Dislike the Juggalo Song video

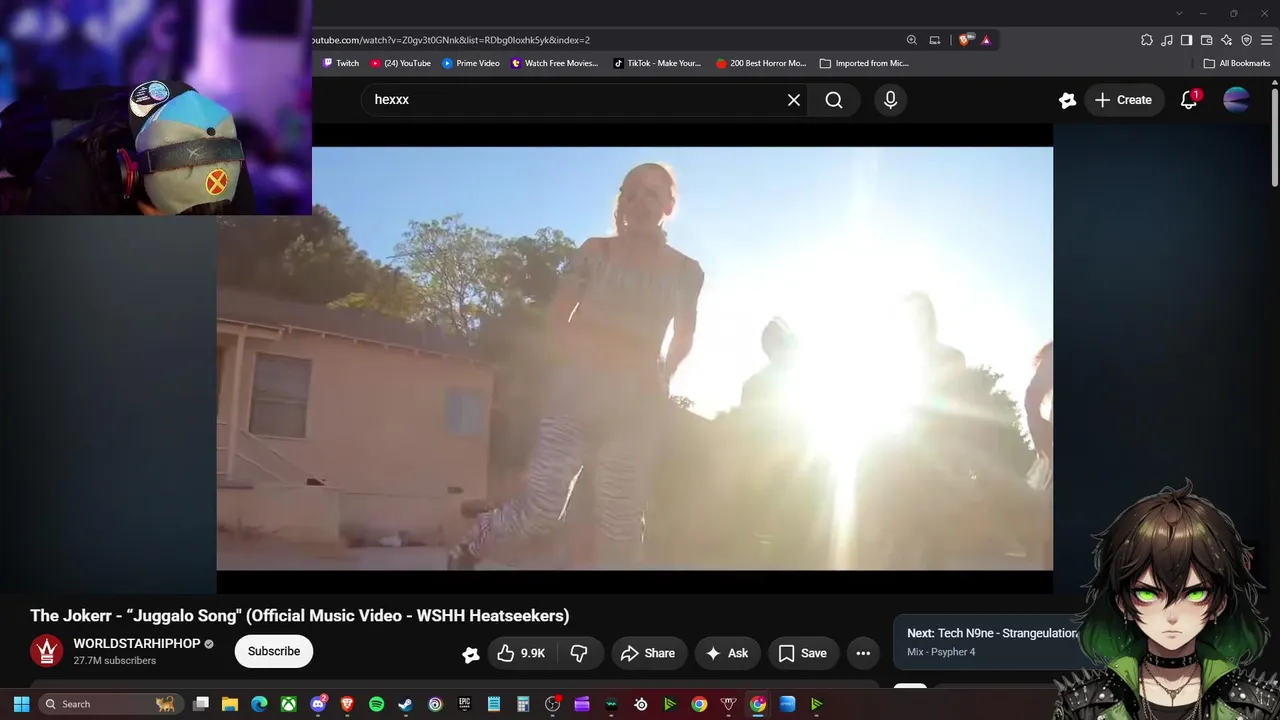pos(579,653)
